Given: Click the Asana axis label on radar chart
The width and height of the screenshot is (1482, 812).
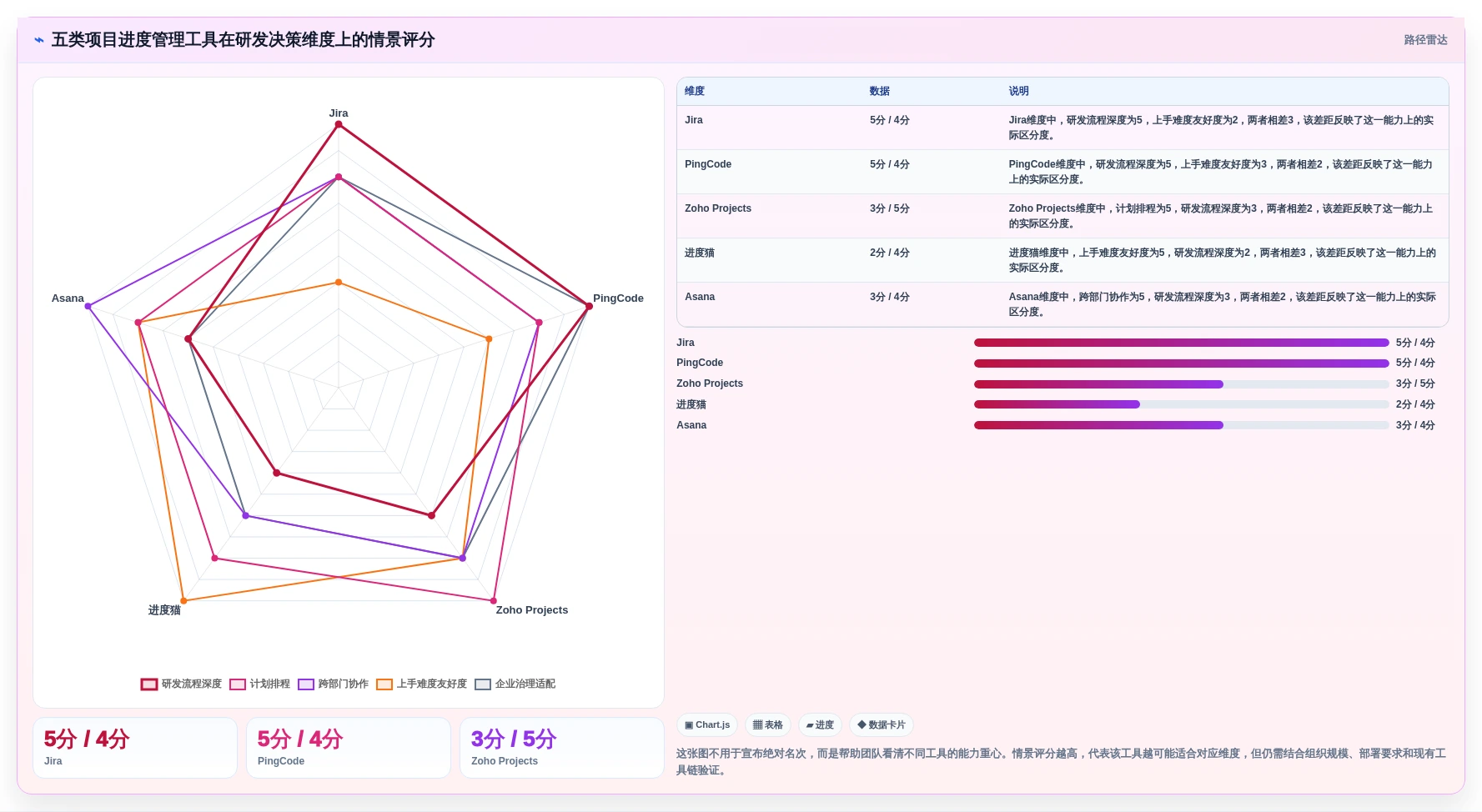Looking at the screenshot, I should tap(68, 298).
